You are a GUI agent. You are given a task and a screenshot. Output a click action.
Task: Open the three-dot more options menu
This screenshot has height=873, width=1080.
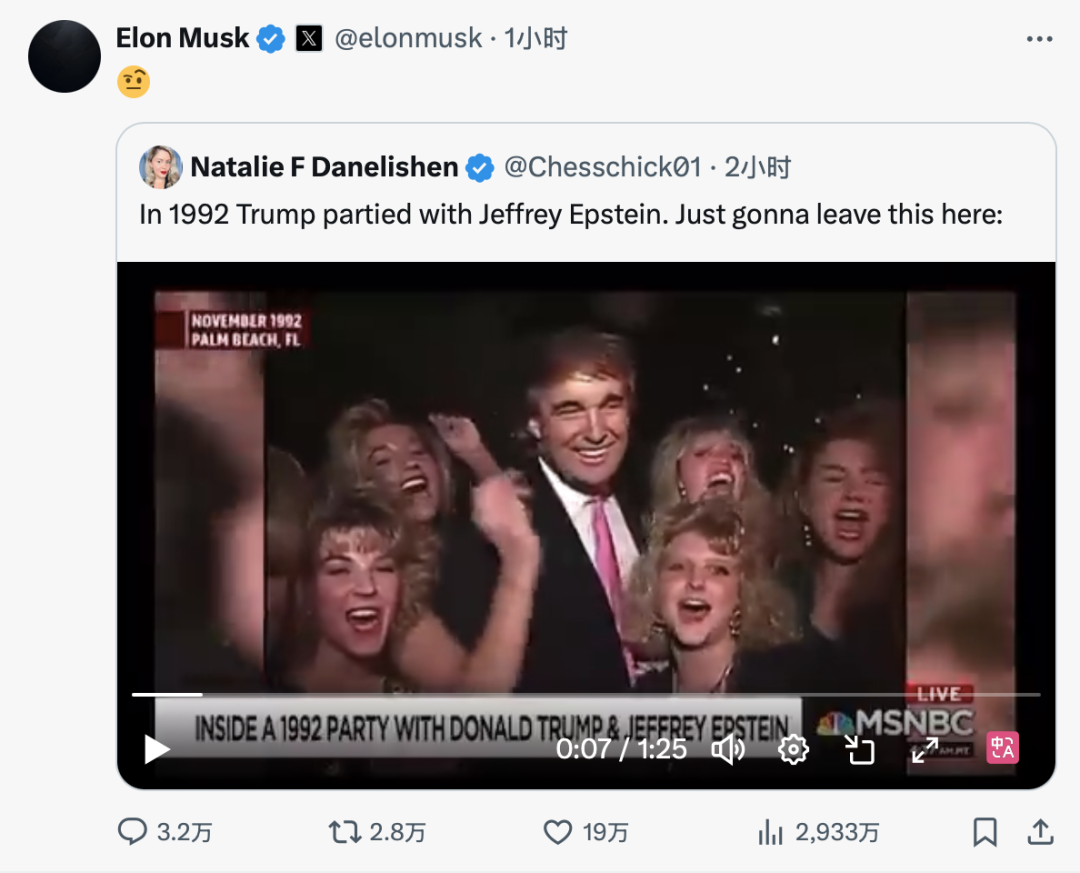[x=1040, y=39]
